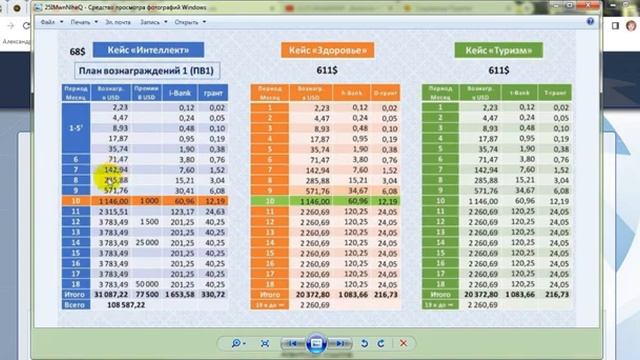Click the i-Bank total 1 653,58
Screen dimensions: 640x360
180,294
